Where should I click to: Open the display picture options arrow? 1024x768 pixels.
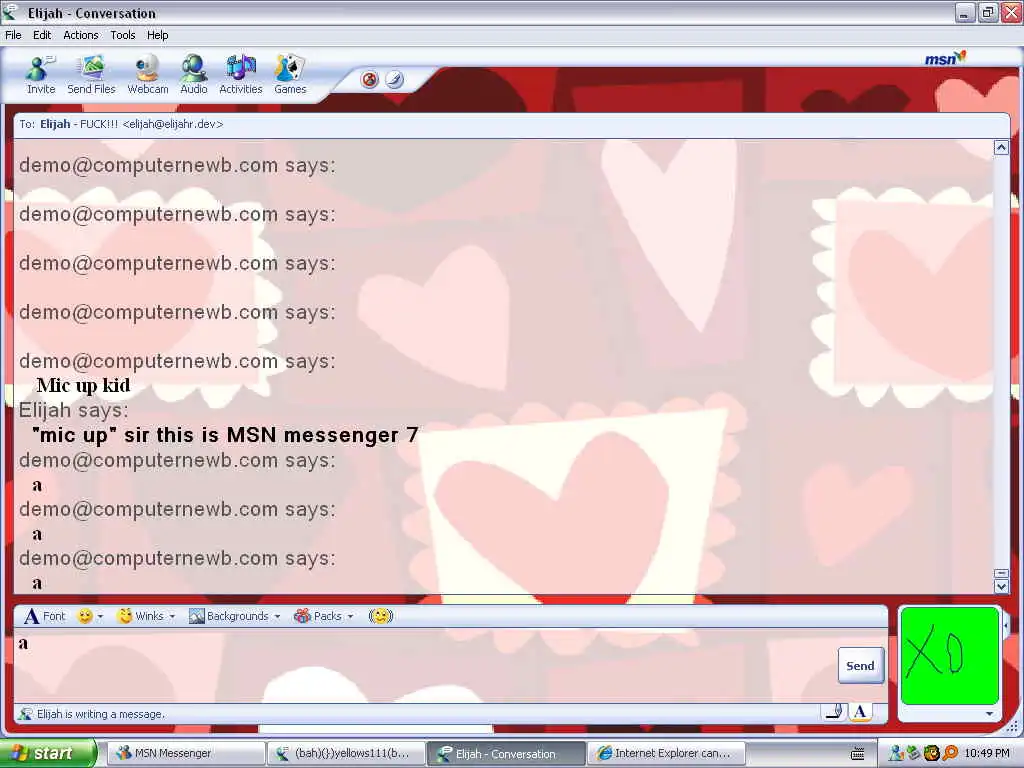click(989, 714)
